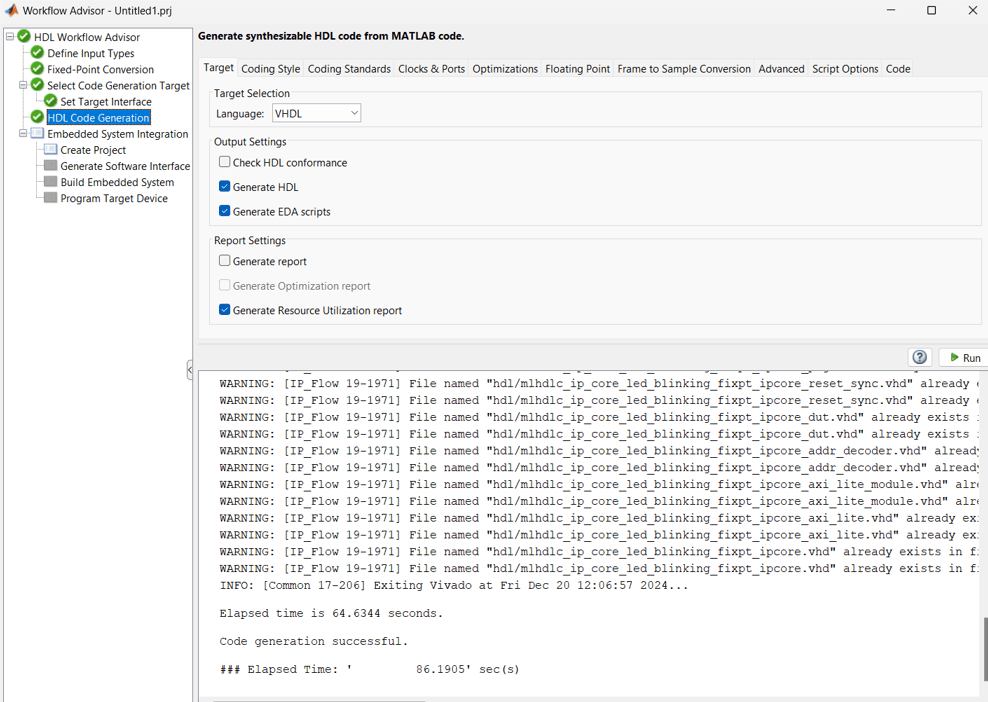Click pending icon beside Build Embedded System
This screenshot has width=988, height=702.
[52, 182]
